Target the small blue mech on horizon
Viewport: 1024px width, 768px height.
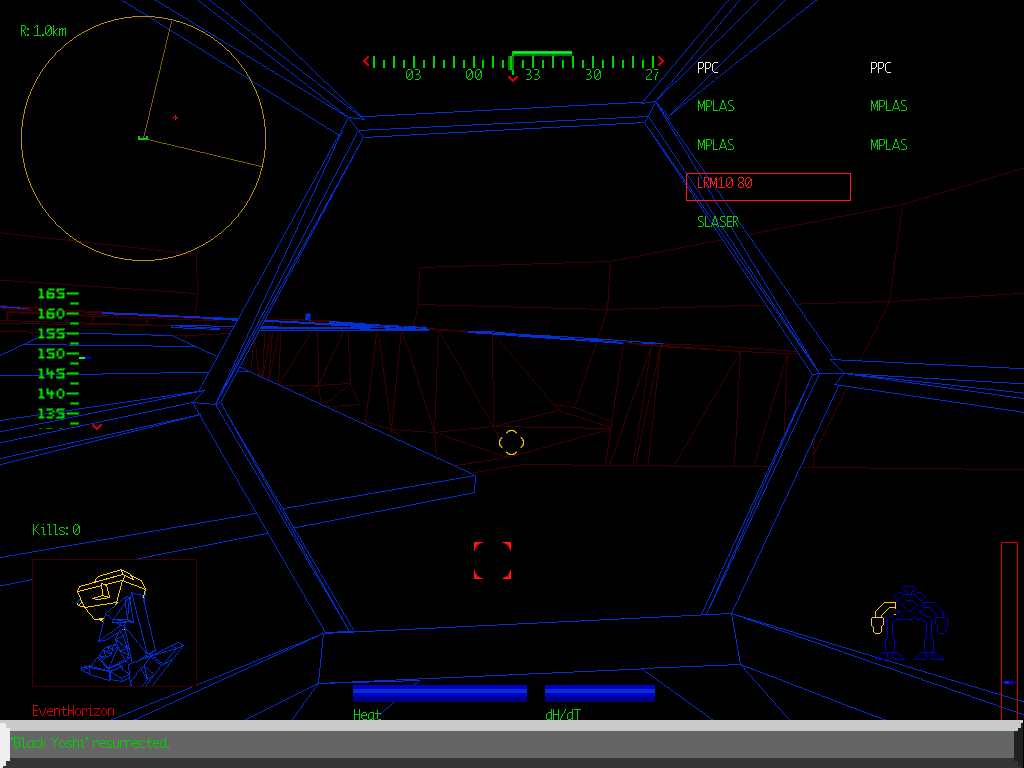point(308,316)
